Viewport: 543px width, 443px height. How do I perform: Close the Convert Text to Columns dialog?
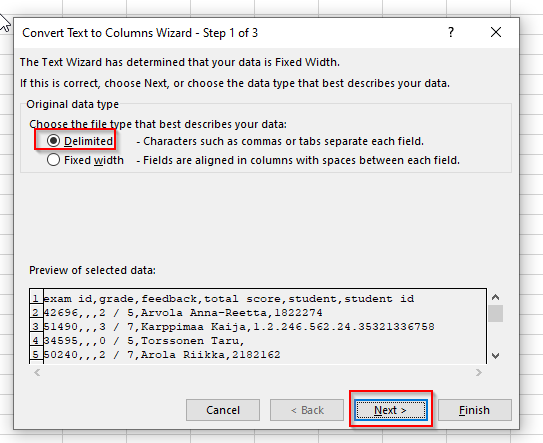[496, 32]
